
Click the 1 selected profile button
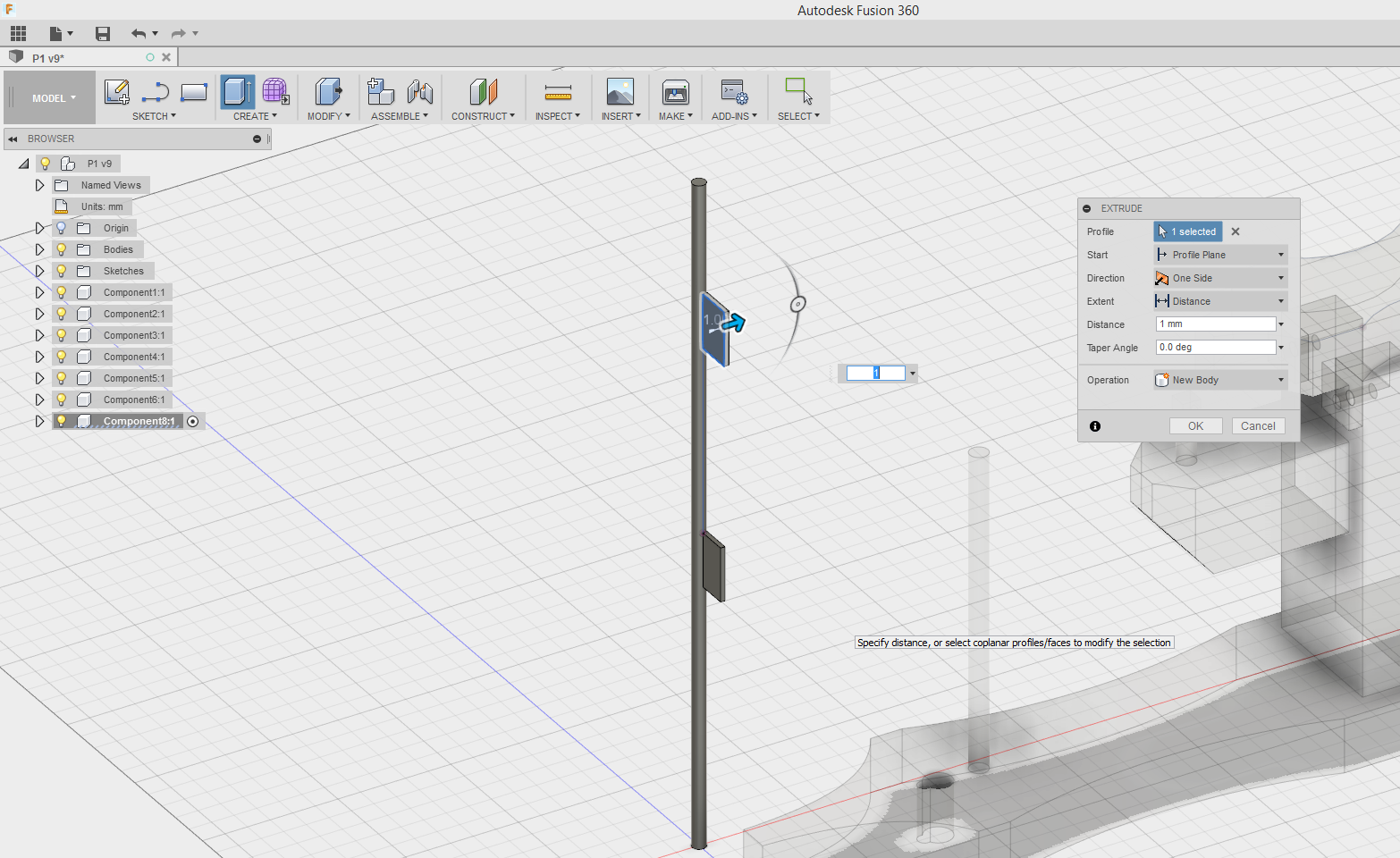point(1188,231)
